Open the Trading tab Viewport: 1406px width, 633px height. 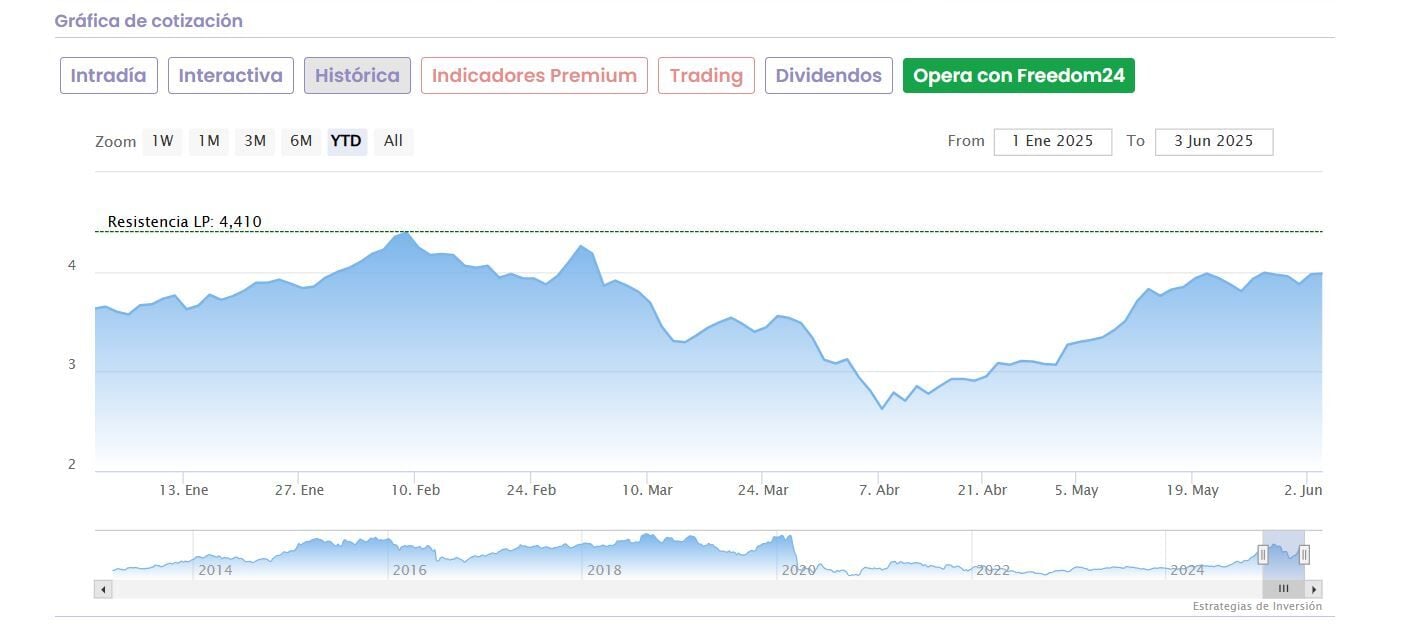pyautogui.click(x=706, y=76)
